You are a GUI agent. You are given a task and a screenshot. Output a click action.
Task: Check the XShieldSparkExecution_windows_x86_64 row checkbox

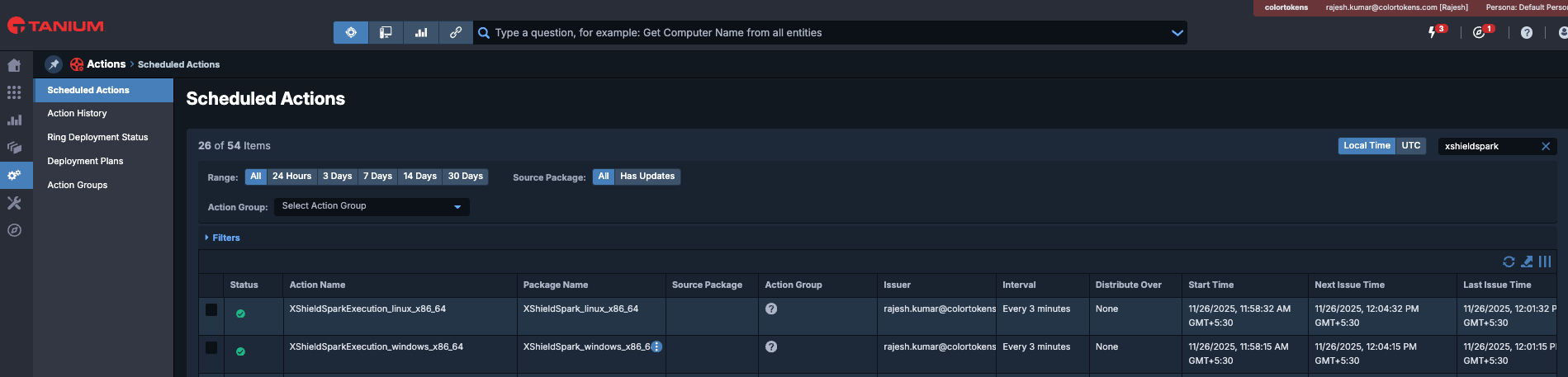211,347
